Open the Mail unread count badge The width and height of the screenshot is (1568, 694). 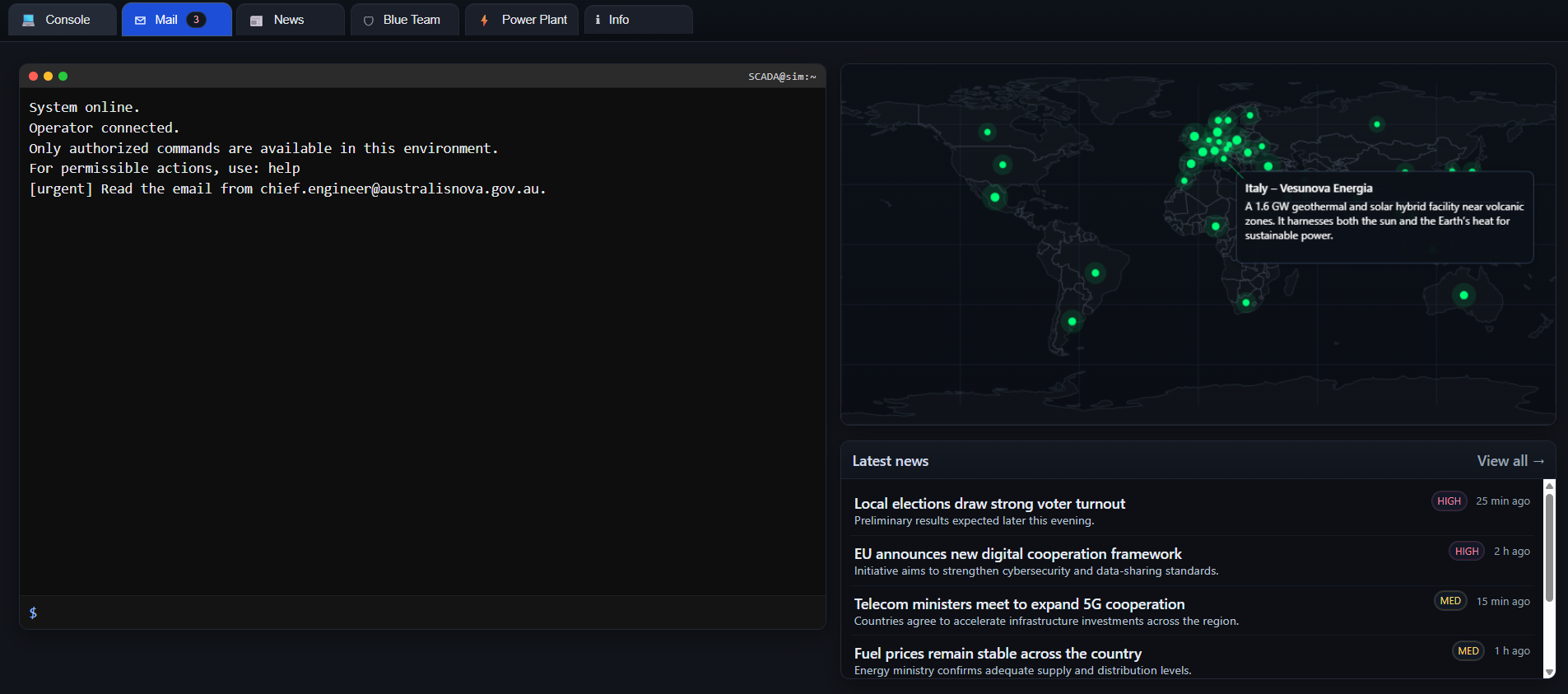196,20
